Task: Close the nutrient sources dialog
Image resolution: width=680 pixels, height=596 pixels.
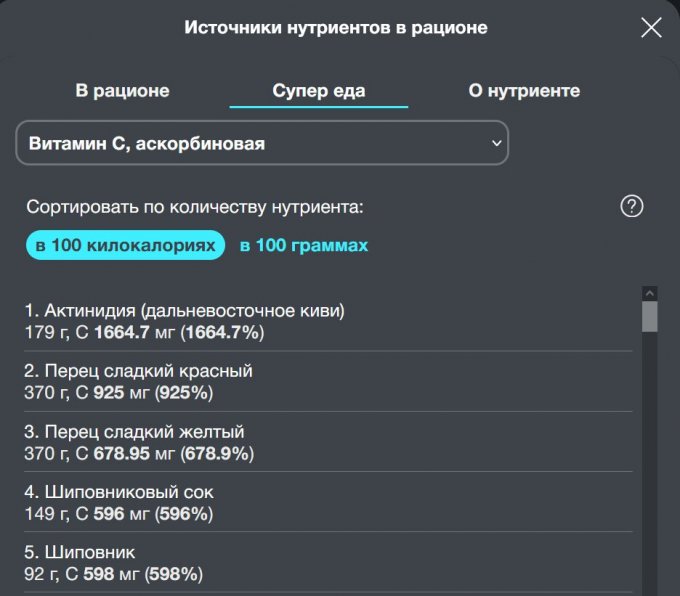Action: [651, 28]
